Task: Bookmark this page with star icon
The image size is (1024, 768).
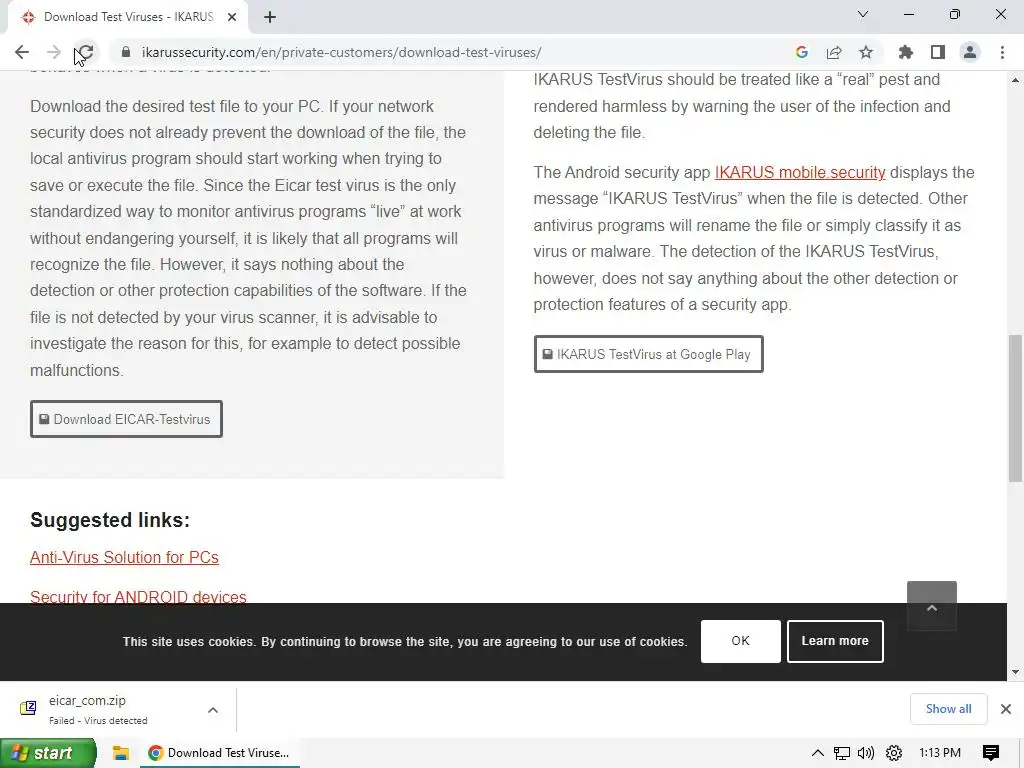Action: pos(866,52)
